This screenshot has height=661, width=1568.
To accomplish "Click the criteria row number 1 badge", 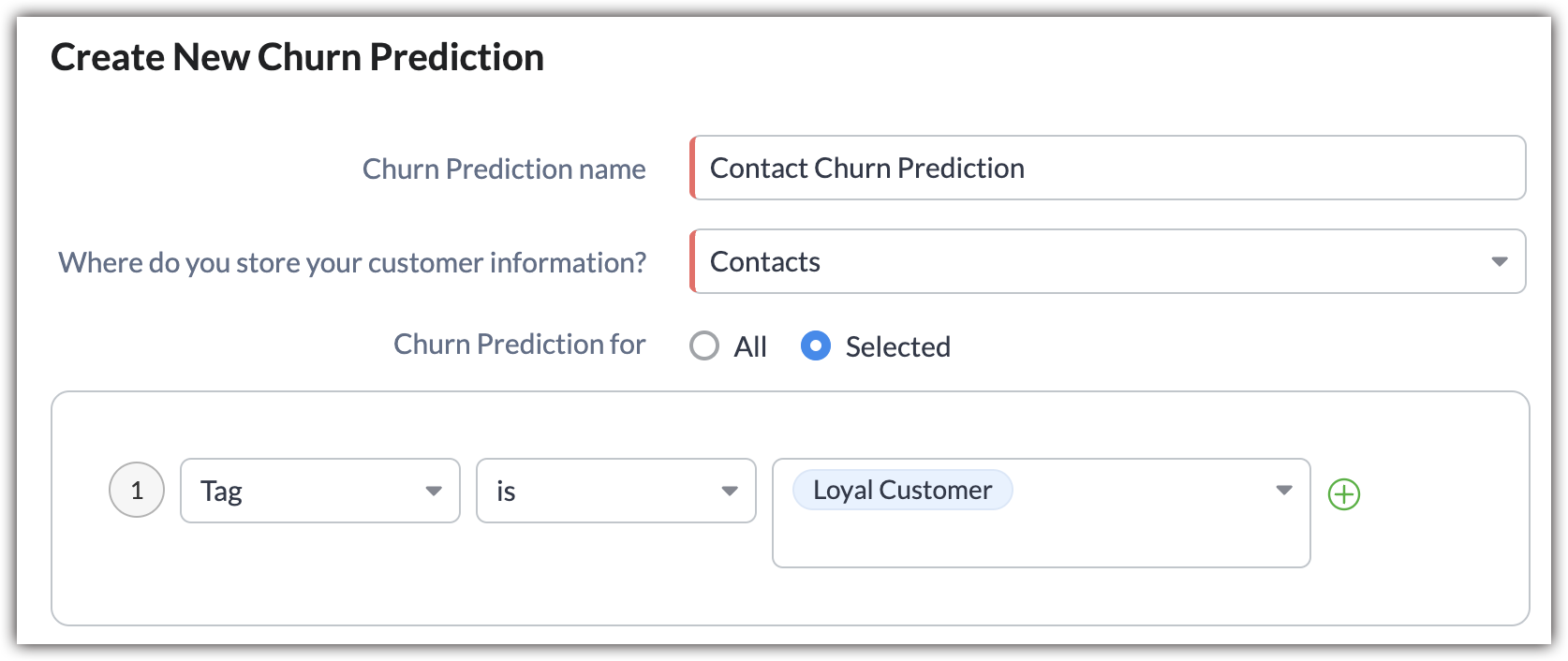I will point(137,491).
